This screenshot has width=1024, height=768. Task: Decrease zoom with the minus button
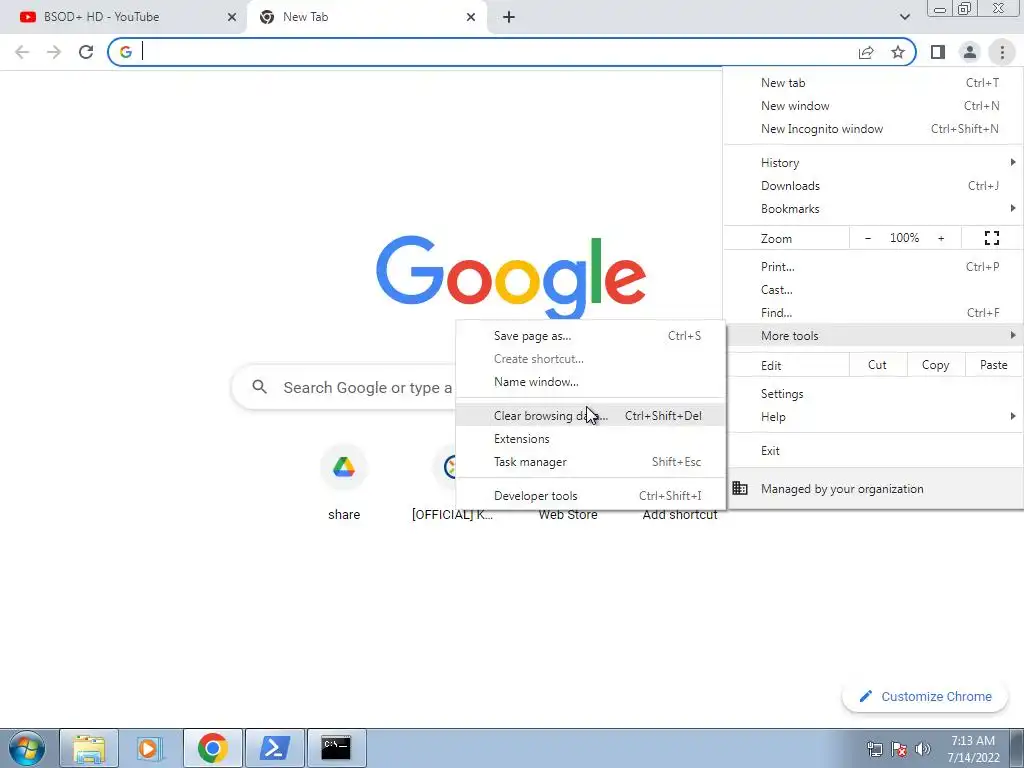pos(867,238)
